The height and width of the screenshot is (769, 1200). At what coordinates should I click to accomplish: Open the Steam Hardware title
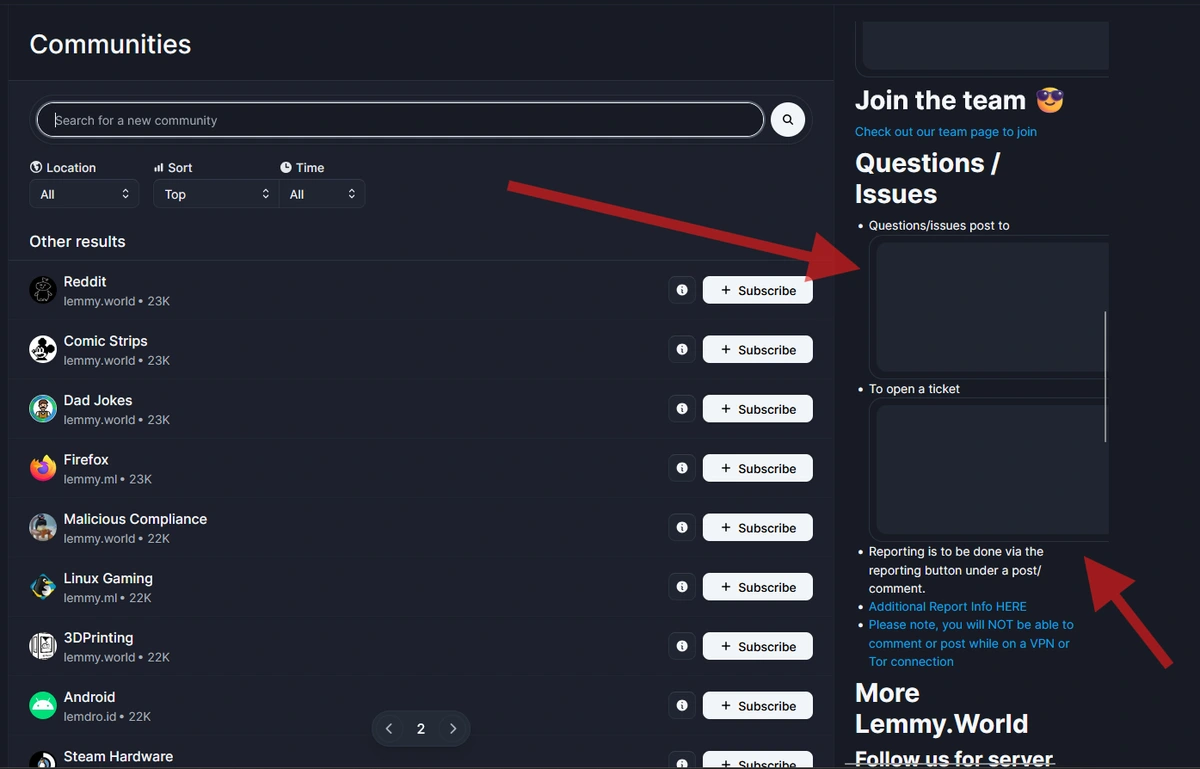coord(118,756)
